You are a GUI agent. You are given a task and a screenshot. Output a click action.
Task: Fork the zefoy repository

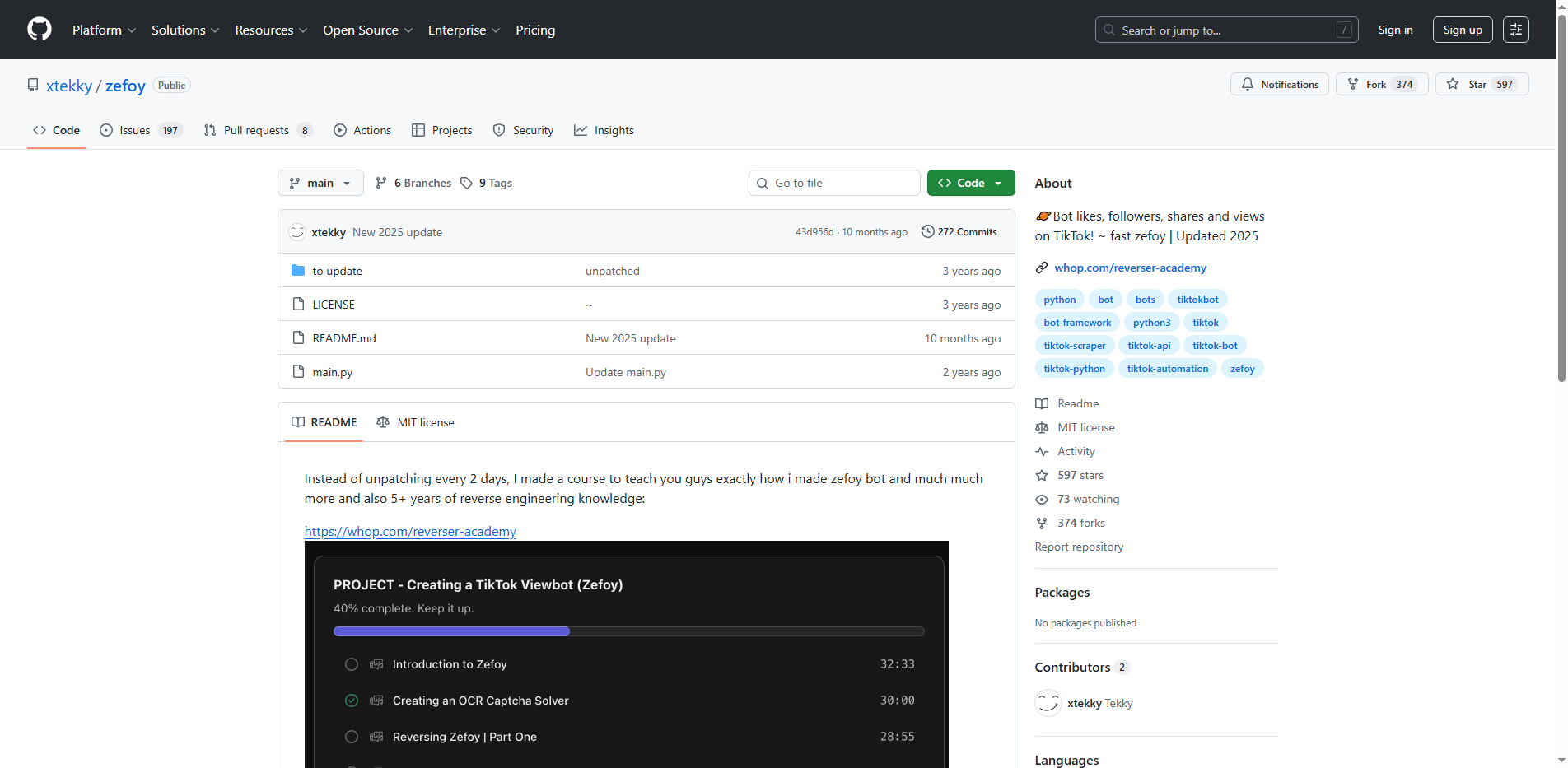[1382, 84]
